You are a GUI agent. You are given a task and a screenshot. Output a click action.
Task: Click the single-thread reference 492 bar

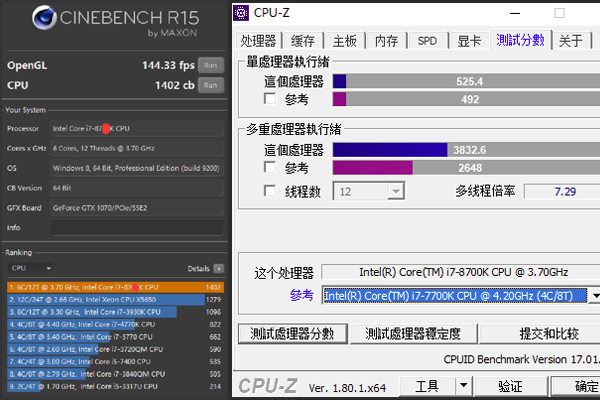point(466,99)
